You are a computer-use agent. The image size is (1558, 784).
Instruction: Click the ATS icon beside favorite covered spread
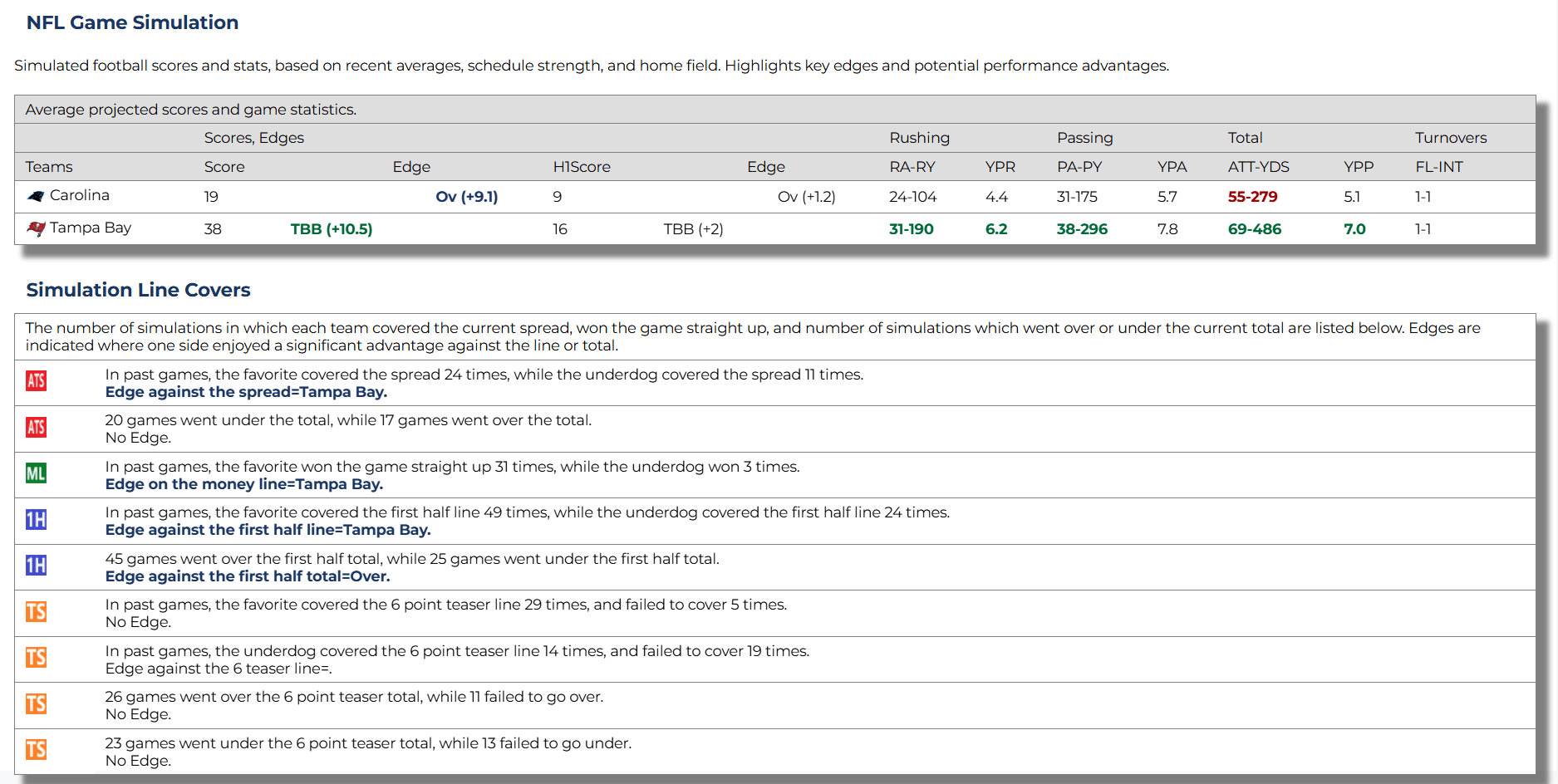pos(36,381)
